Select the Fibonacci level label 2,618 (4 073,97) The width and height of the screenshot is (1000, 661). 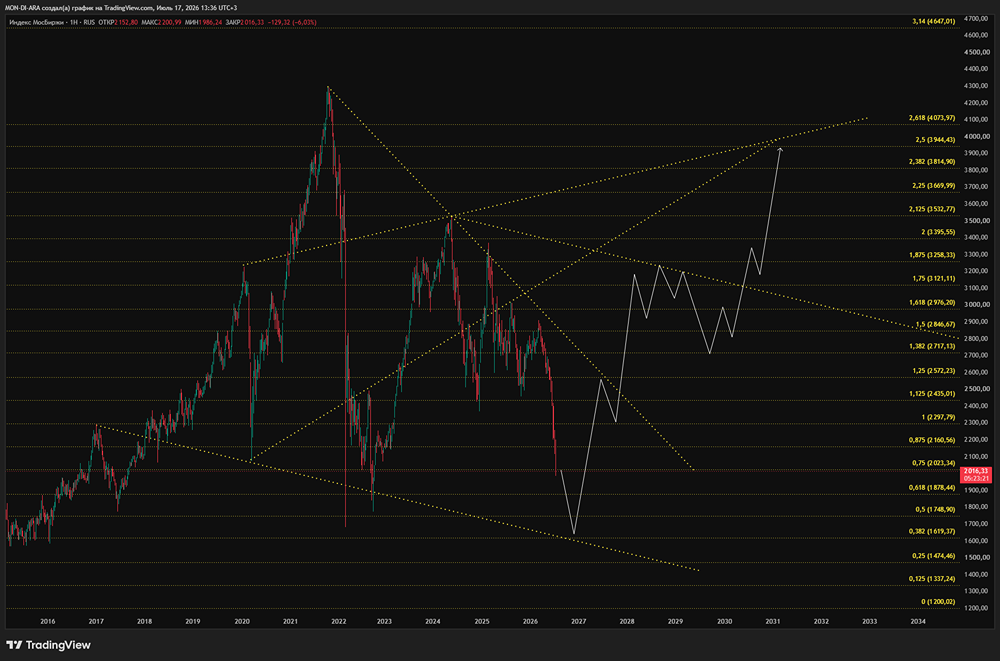point(932,118)
